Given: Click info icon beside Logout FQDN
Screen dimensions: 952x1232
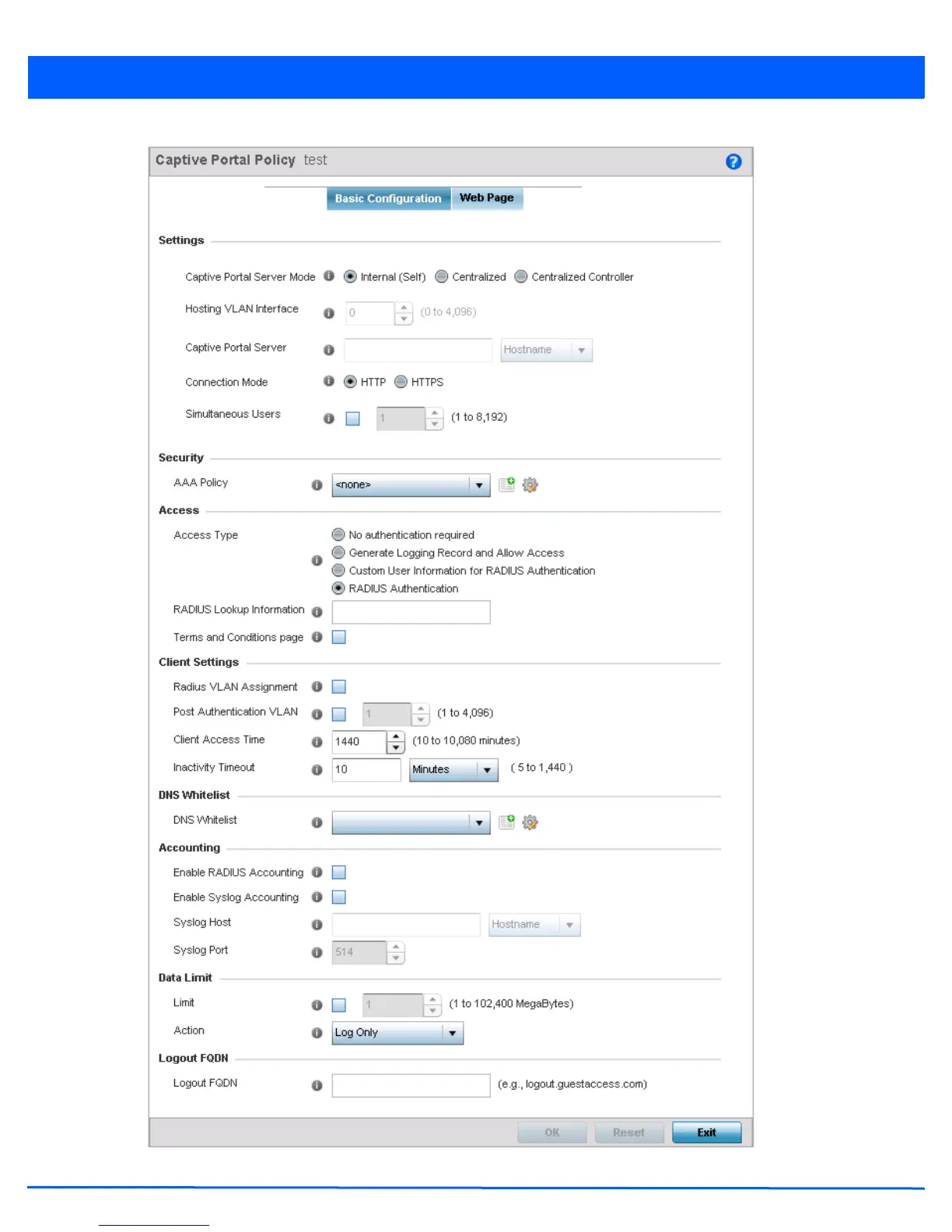Looking at the screenshot, I should [317, 1086].
